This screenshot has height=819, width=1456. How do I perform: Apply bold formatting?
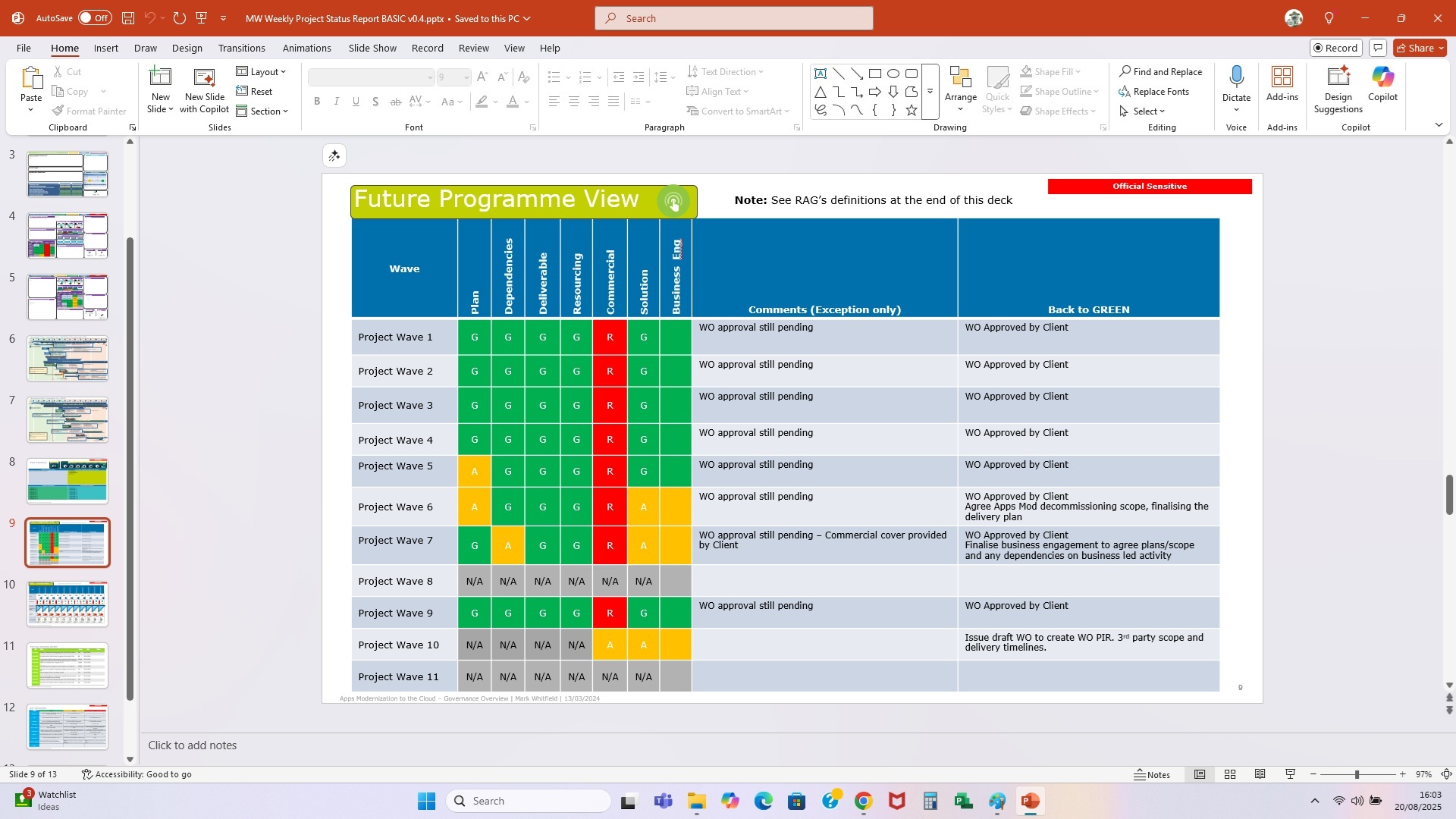[317, 101]
